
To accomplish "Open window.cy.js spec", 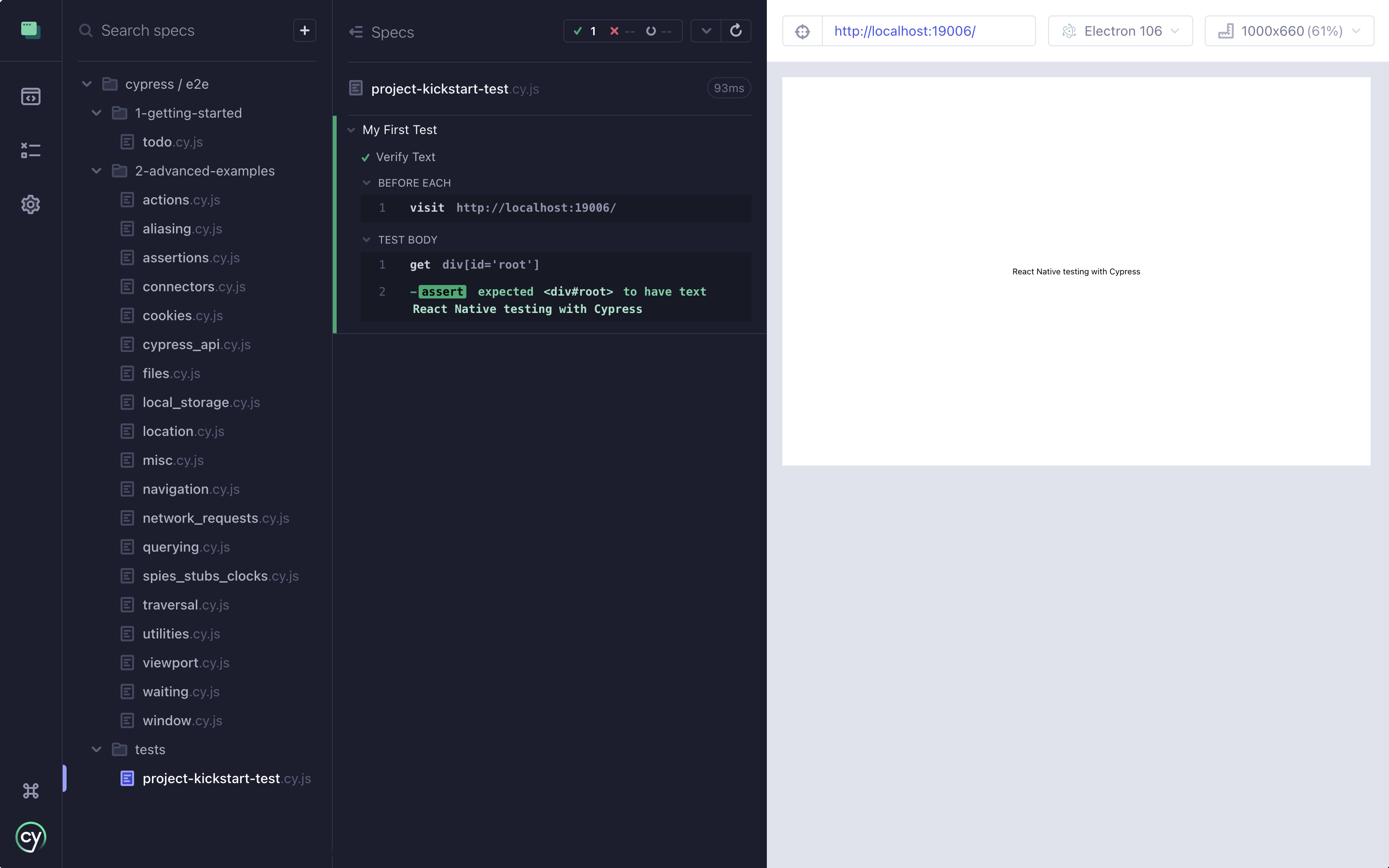I will pos(182,720).
